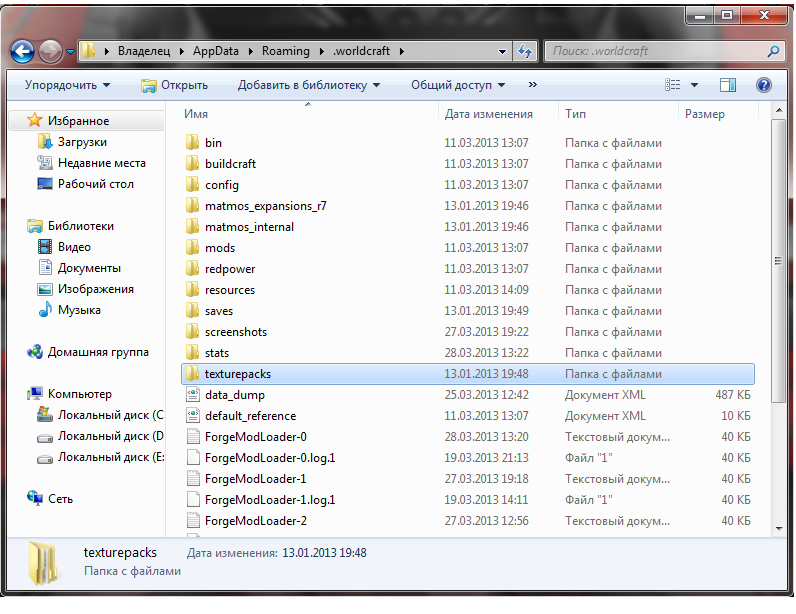Click the Изображения library icon
The height and width of the screenshot is (614, 796).
[x=45, y=289]
